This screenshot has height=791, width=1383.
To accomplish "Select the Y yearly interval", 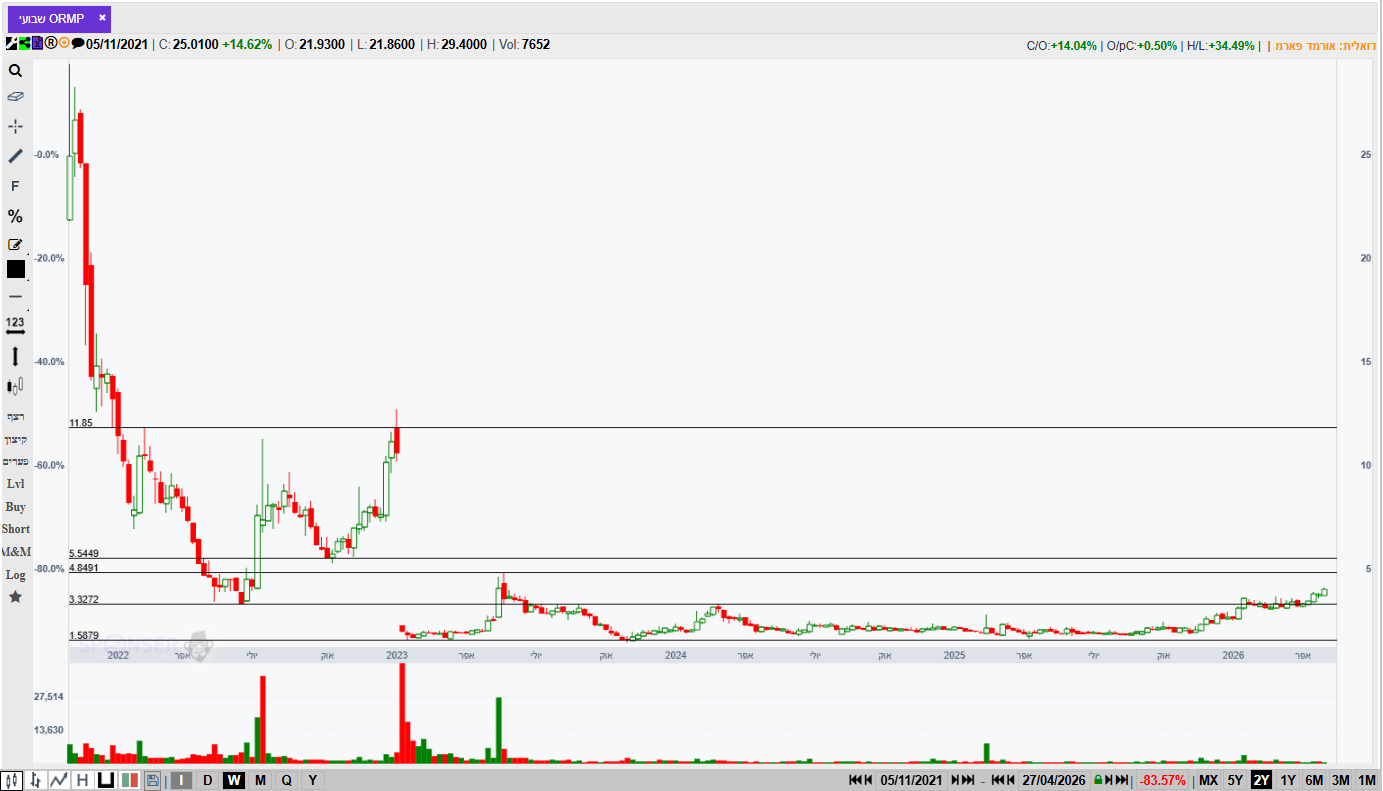I will (x=312, y=780).
